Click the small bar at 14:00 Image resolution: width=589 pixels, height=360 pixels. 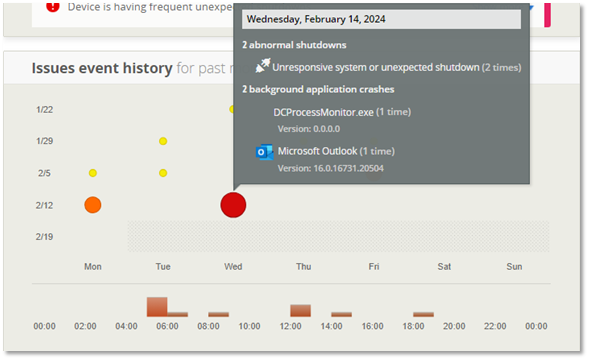coord(341,314)
